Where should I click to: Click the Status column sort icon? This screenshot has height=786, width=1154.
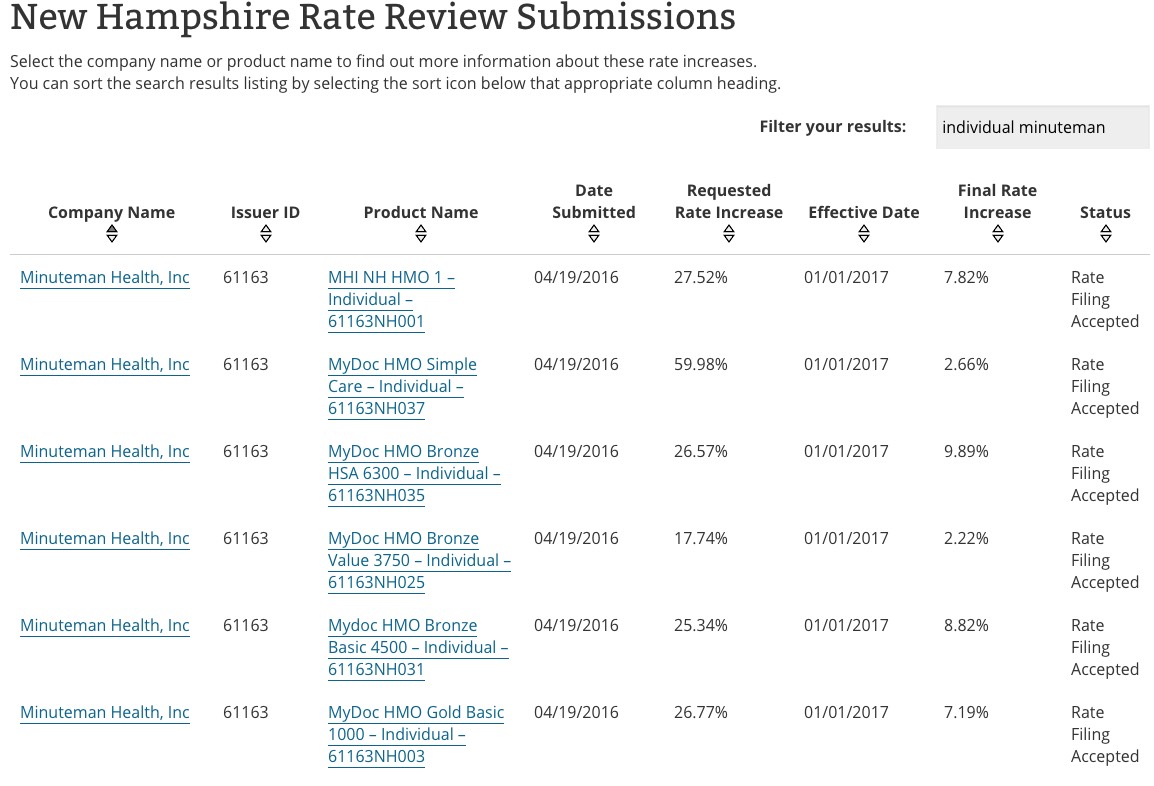tap(1105, 234)
